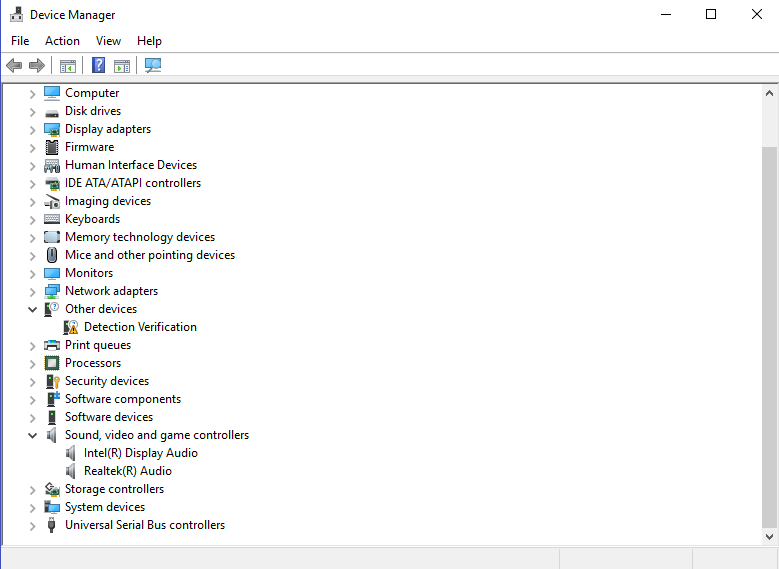Open the File menu
This screenshot has width=779, height=569.
[x=20, y=41]
